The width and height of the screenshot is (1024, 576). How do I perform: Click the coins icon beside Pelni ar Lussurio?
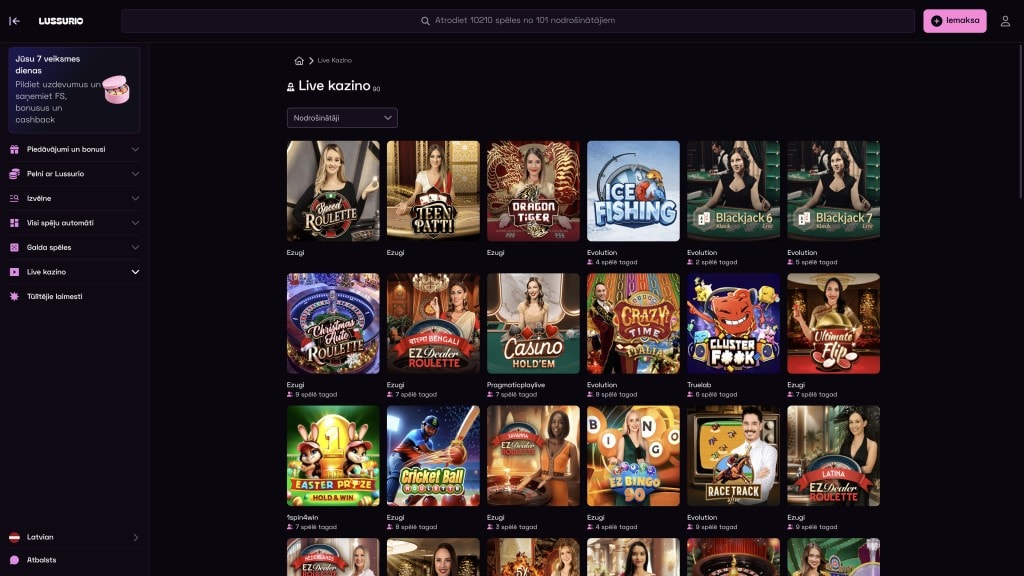click(14, 174)
